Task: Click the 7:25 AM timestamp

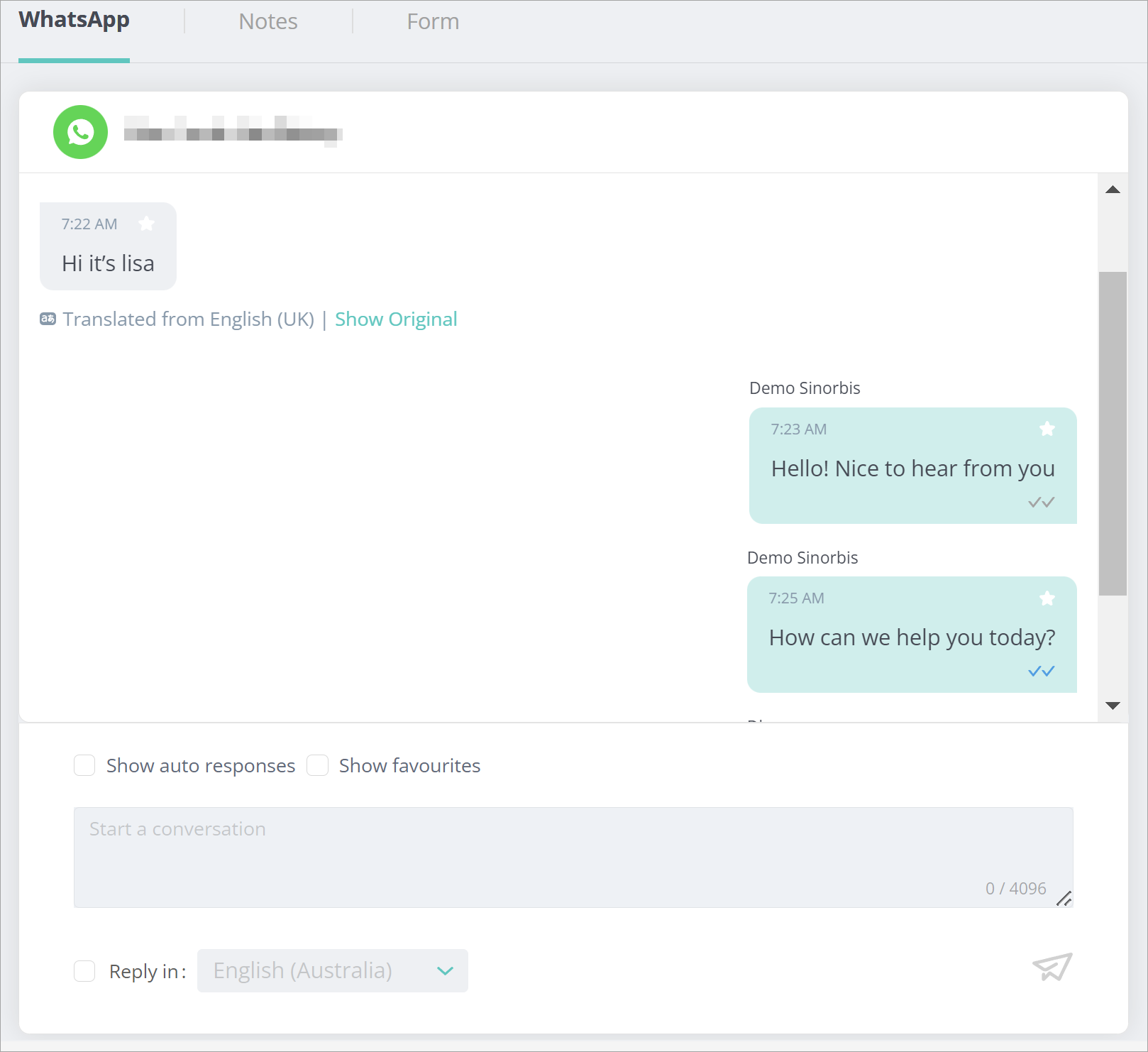Action: coord(797,598)
